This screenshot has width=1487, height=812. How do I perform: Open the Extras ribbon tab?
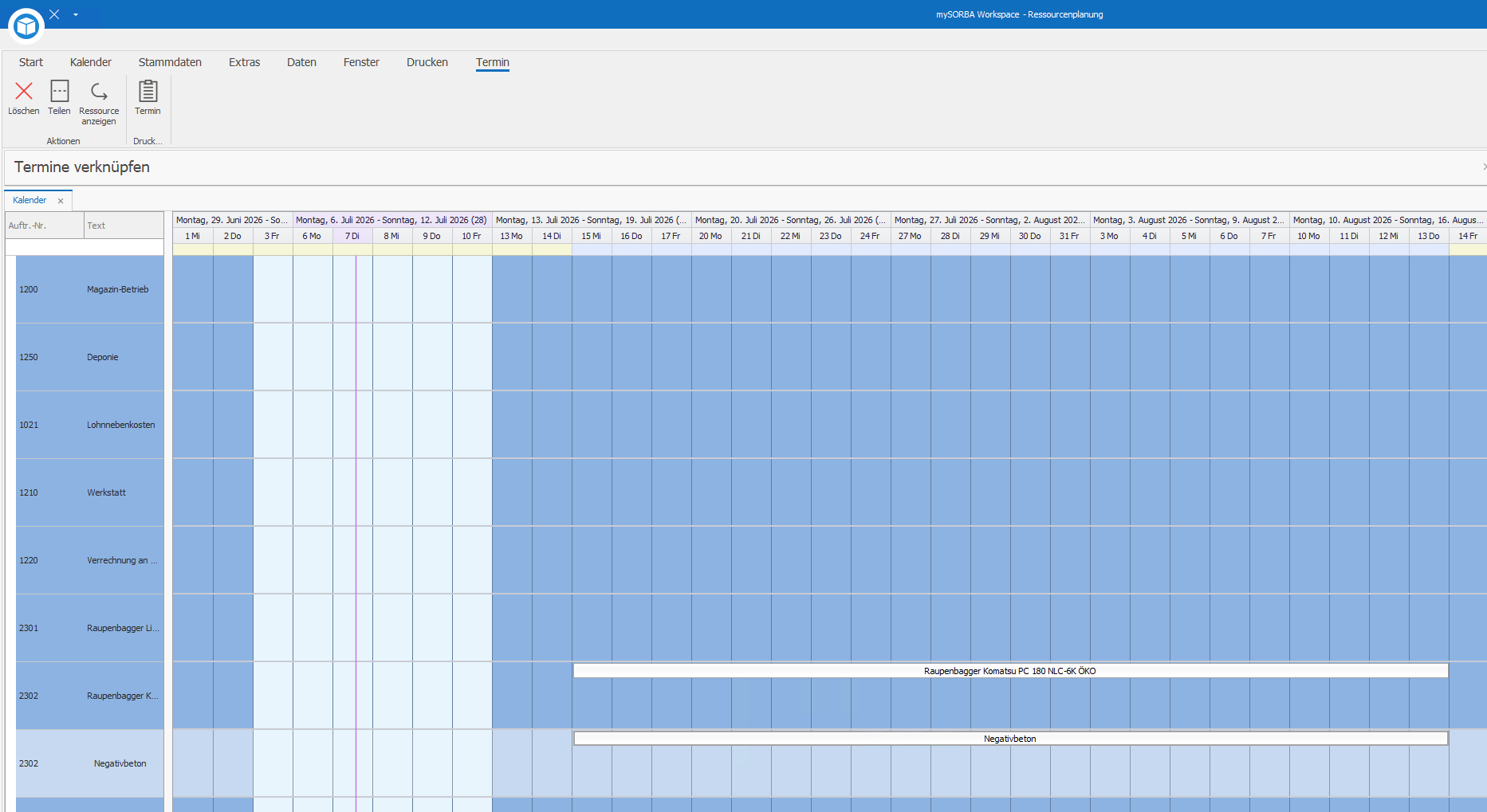(244, 62)
